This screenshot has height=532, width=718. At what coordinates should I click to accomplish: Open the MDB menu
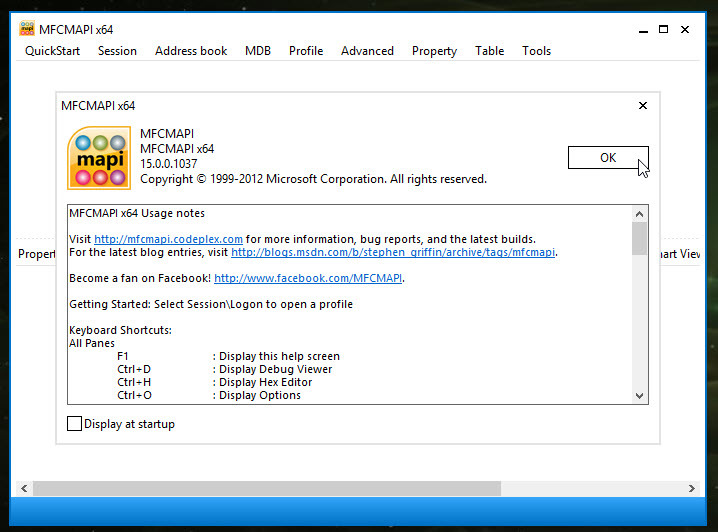point(258,51)
